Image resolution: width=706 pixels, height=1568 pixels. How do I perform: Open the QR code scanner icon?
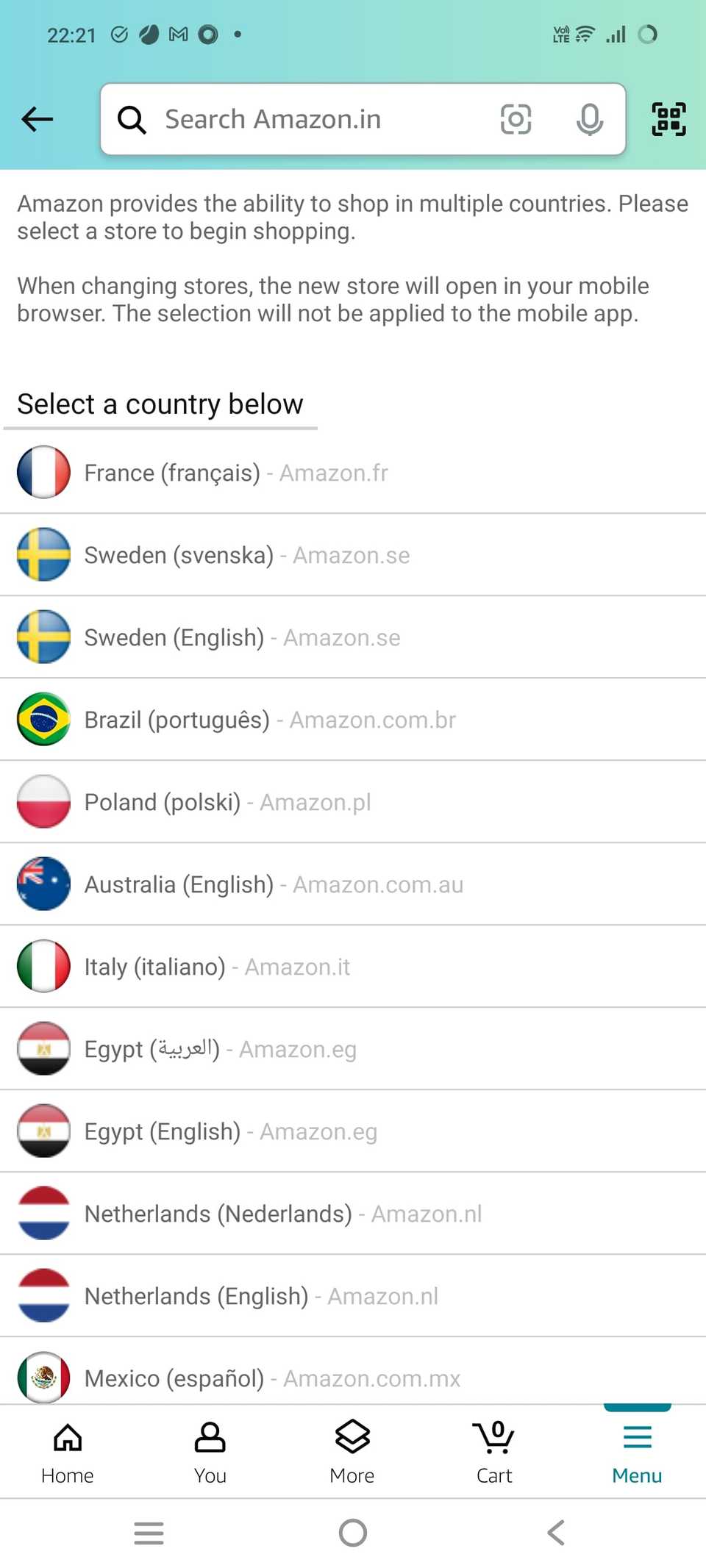(668, 119)
